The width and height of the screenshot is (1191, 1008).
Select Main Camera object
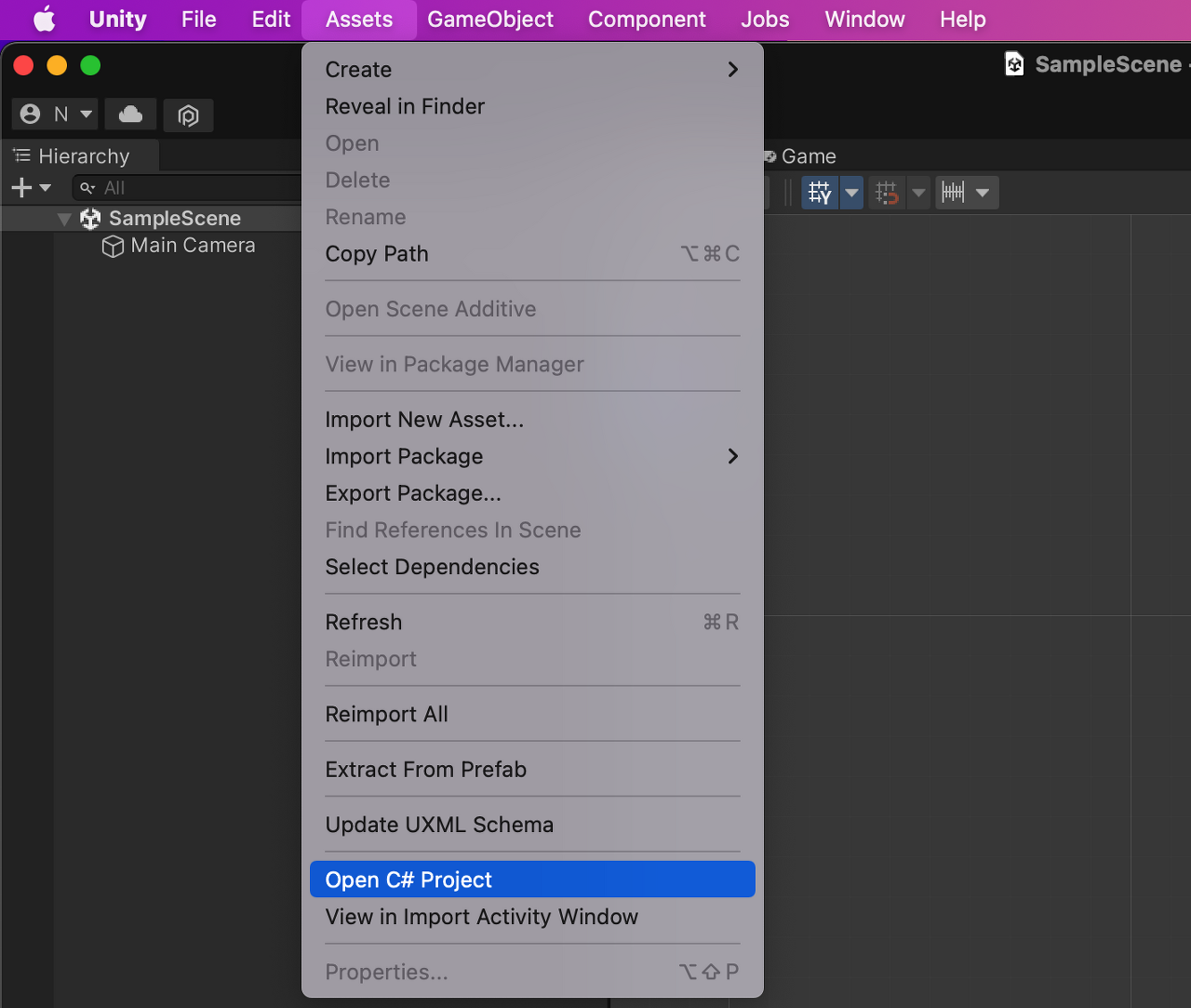click(x=193, y=246)
